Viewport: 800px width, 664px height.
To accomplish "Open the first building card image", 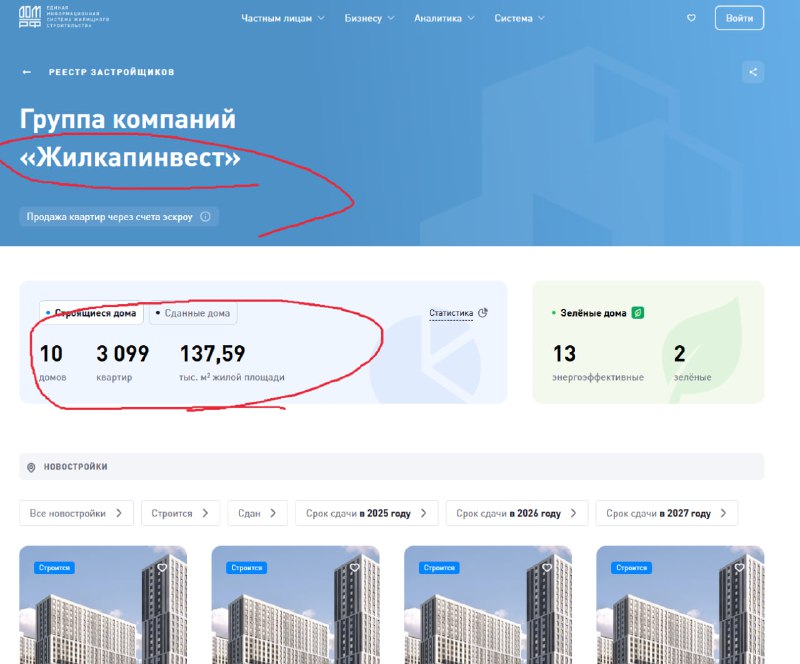I will (x=103, y=605).
